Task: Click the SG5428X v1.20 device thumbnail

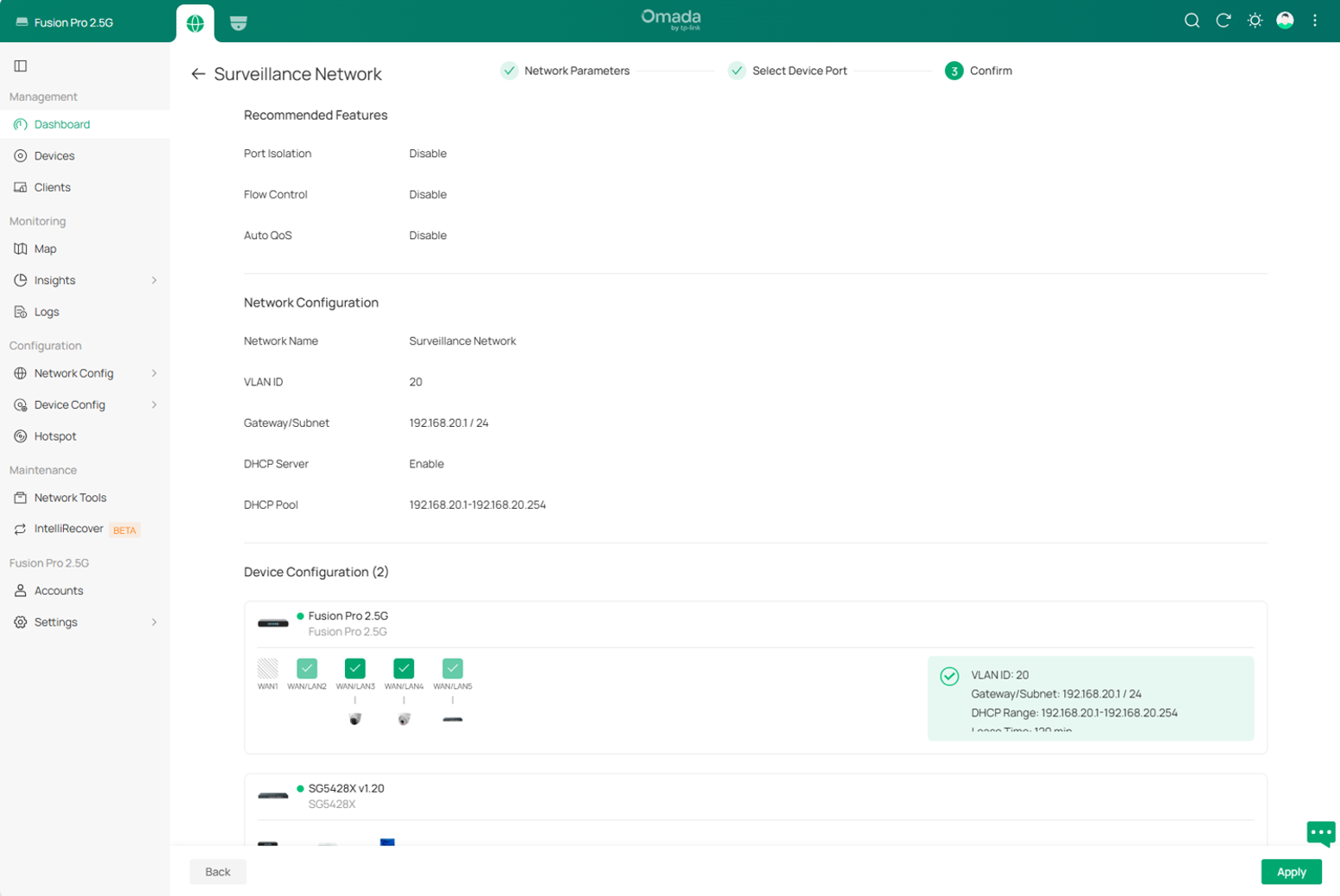Action: point(273,796)
